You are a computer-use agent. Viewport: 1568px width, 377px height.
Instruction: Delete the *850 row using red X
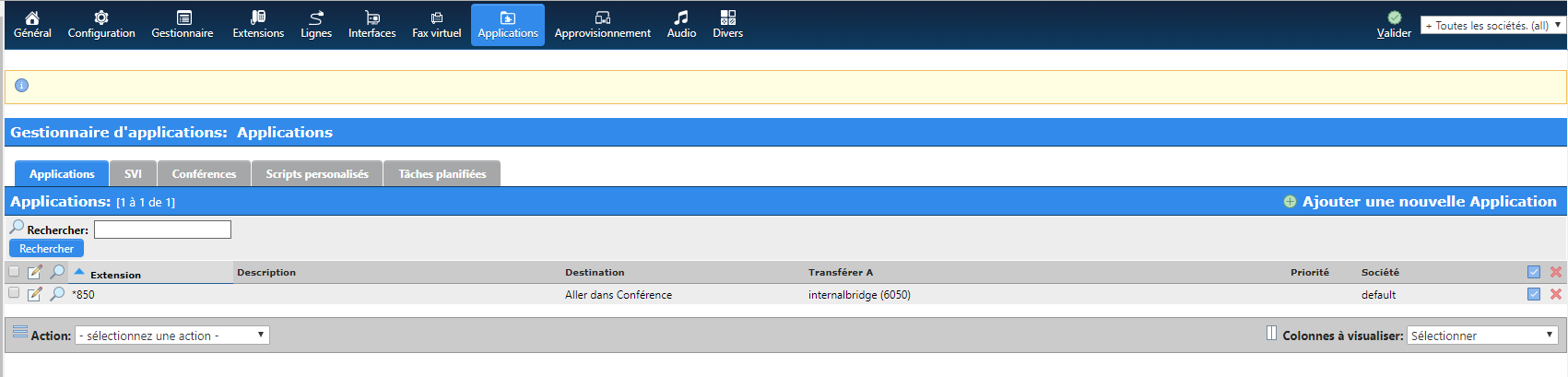[1556, 294]
